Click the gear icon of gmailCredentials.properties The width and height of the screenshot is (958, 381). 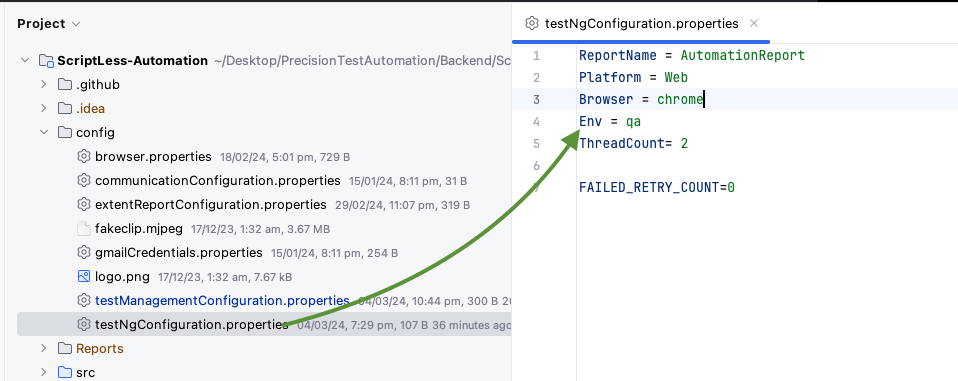[x=84, y=253]
